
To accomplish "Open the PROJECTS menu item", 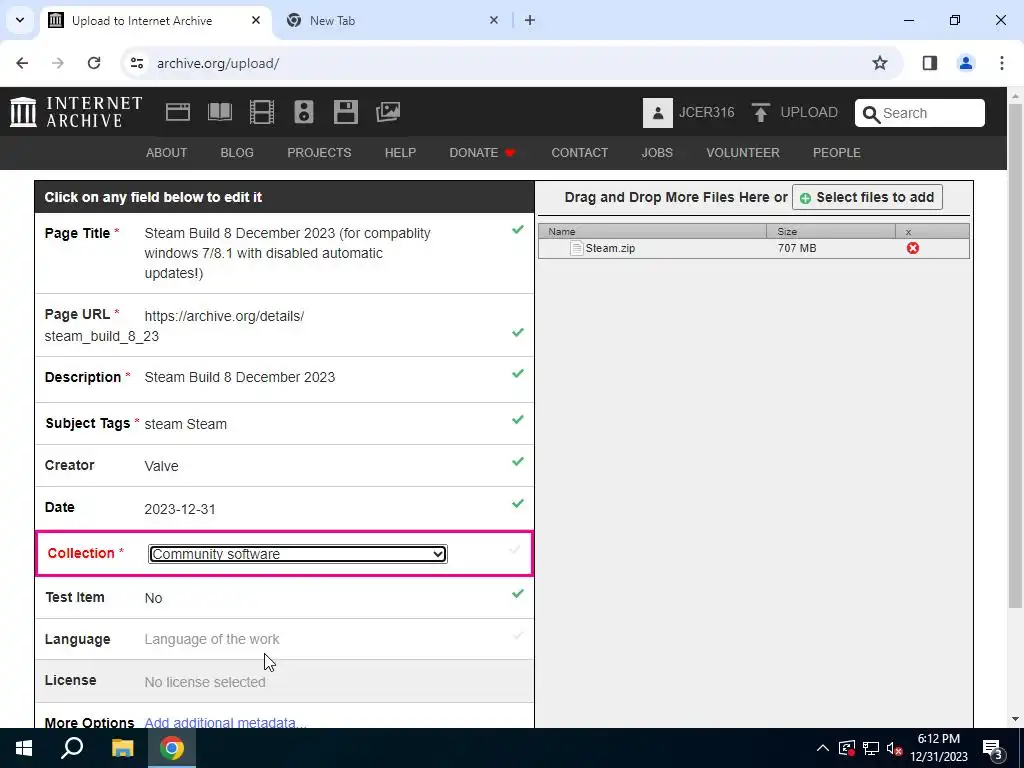I will (x=319, y=153).
